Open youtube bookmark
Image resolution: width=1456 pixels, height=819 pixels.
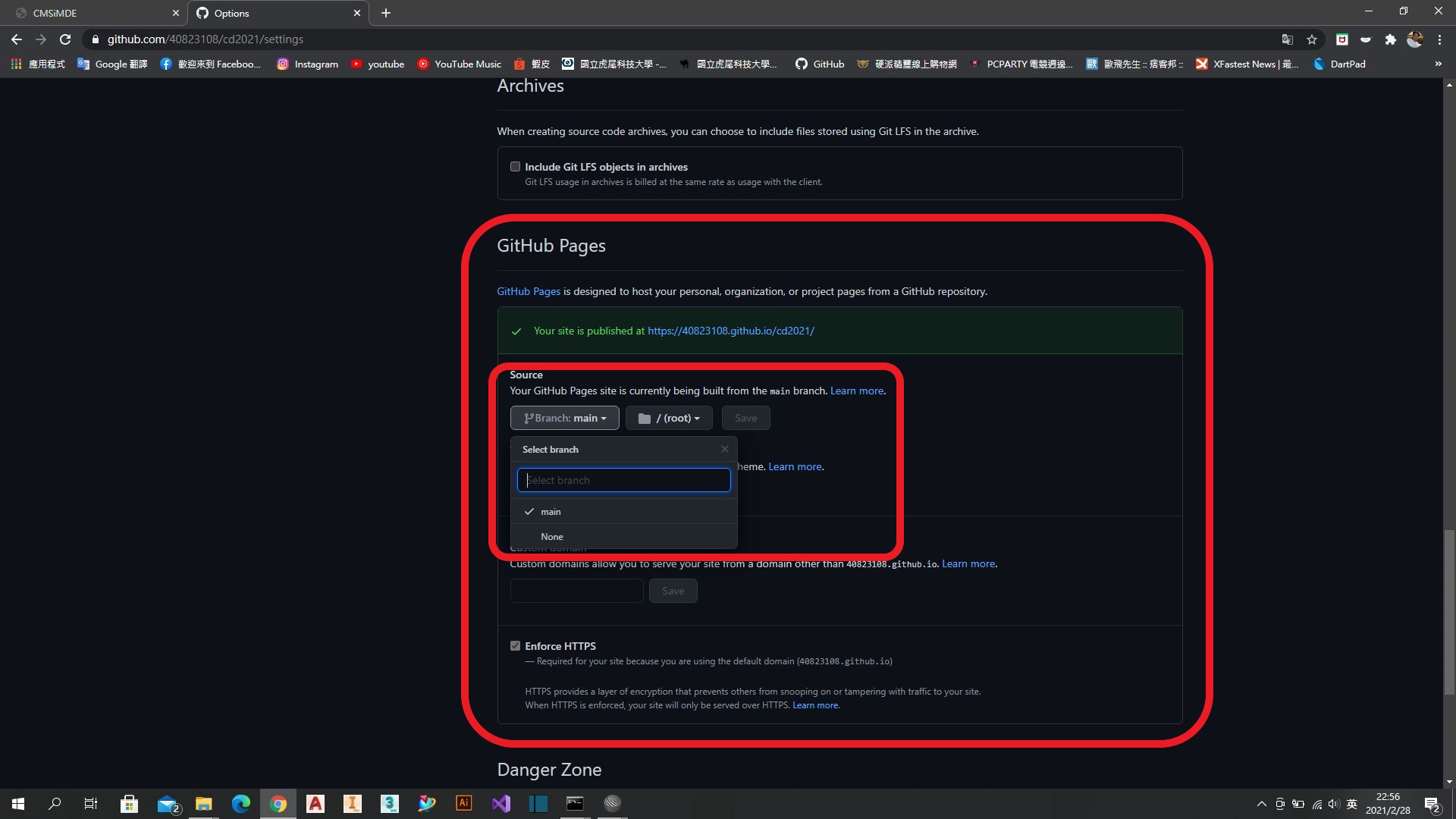click(x=377, y=64)
